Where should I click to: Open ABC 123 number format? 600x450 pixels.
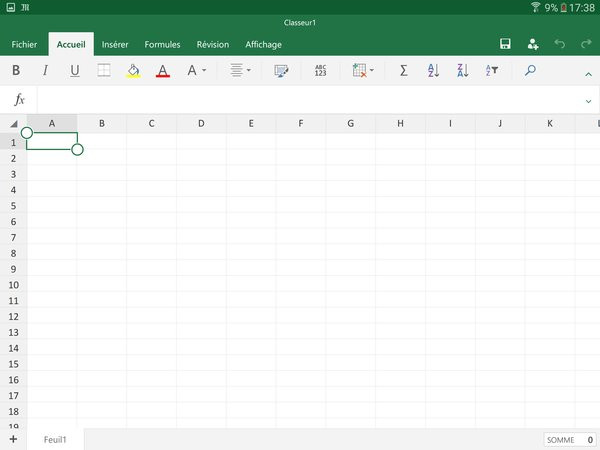(x=320, y=70)
